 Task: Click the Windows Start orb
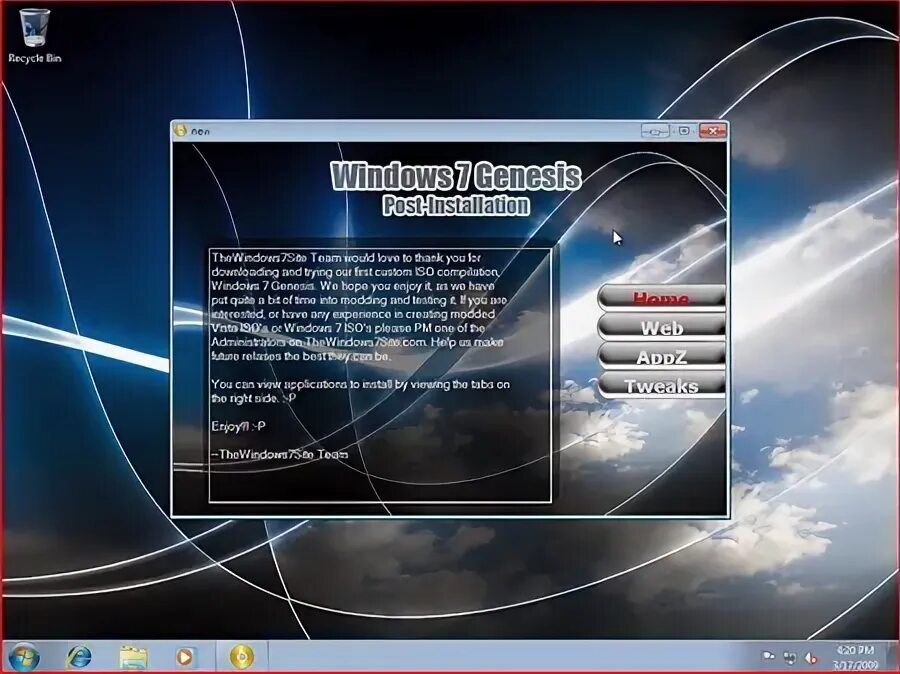click(x=24, y=656)
